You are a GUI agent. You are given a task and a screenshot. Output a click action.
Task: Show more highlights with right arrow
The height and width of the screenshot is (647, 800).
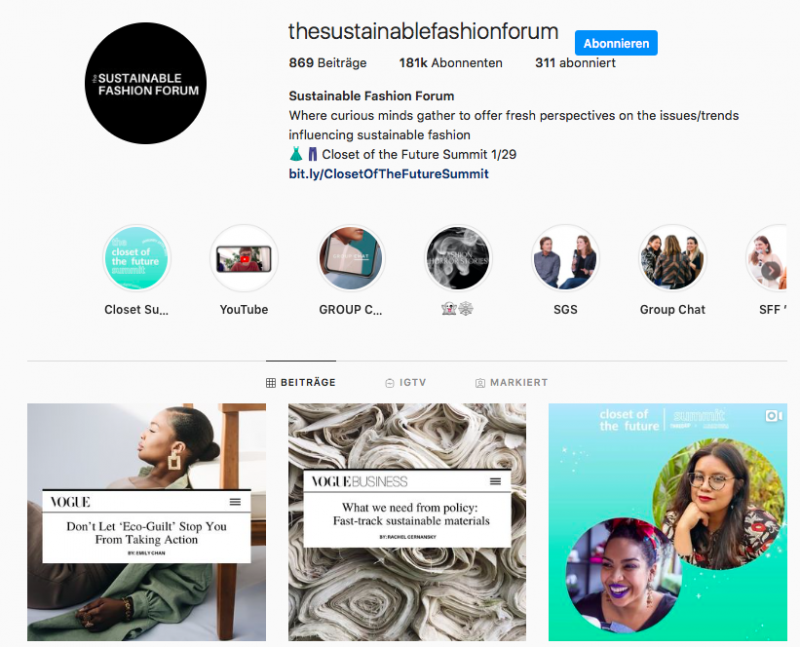[x=771, y=270]
